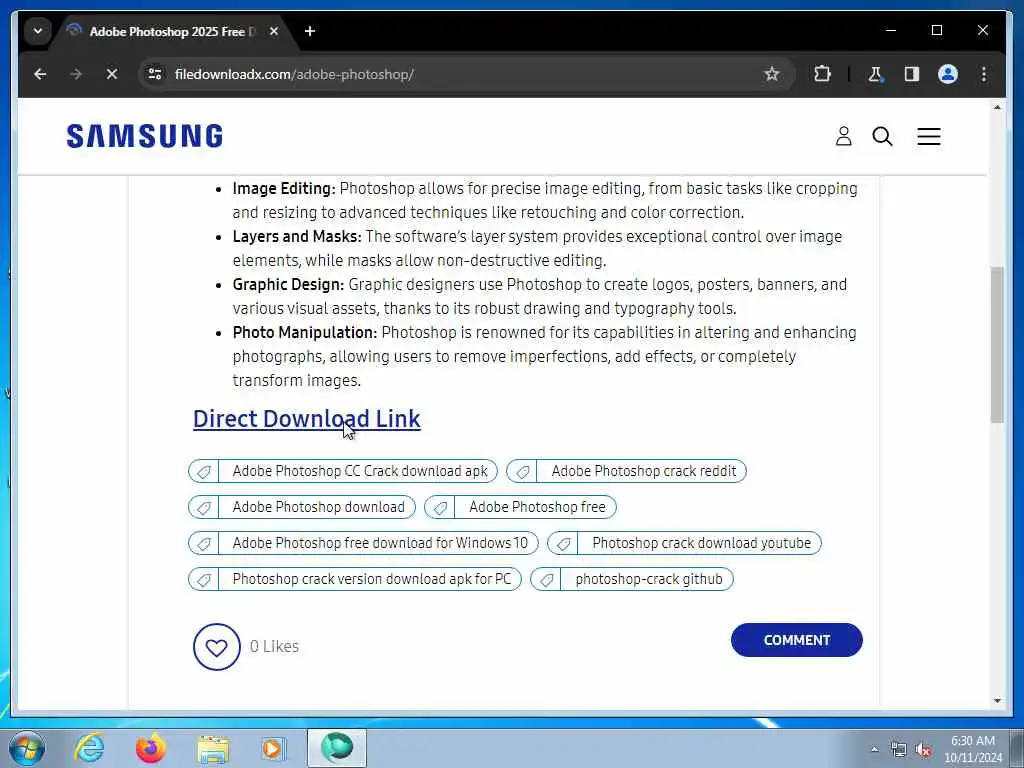Viewport: 1024px width, 768px height.
Task: Open the site search magnifier icon
Action: coord(882,136)
